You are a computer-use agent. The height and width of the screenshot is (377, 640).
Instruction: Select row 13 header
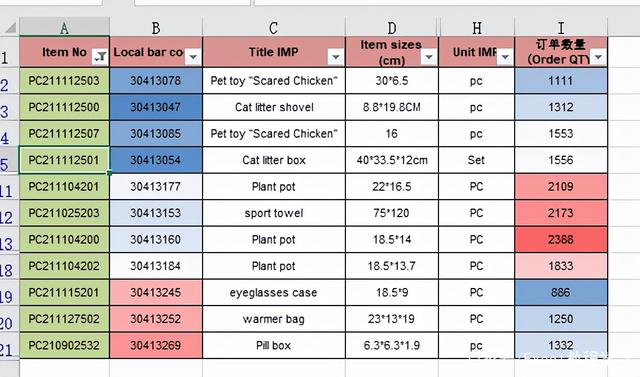pyautogui.click(x=9, y=242)
